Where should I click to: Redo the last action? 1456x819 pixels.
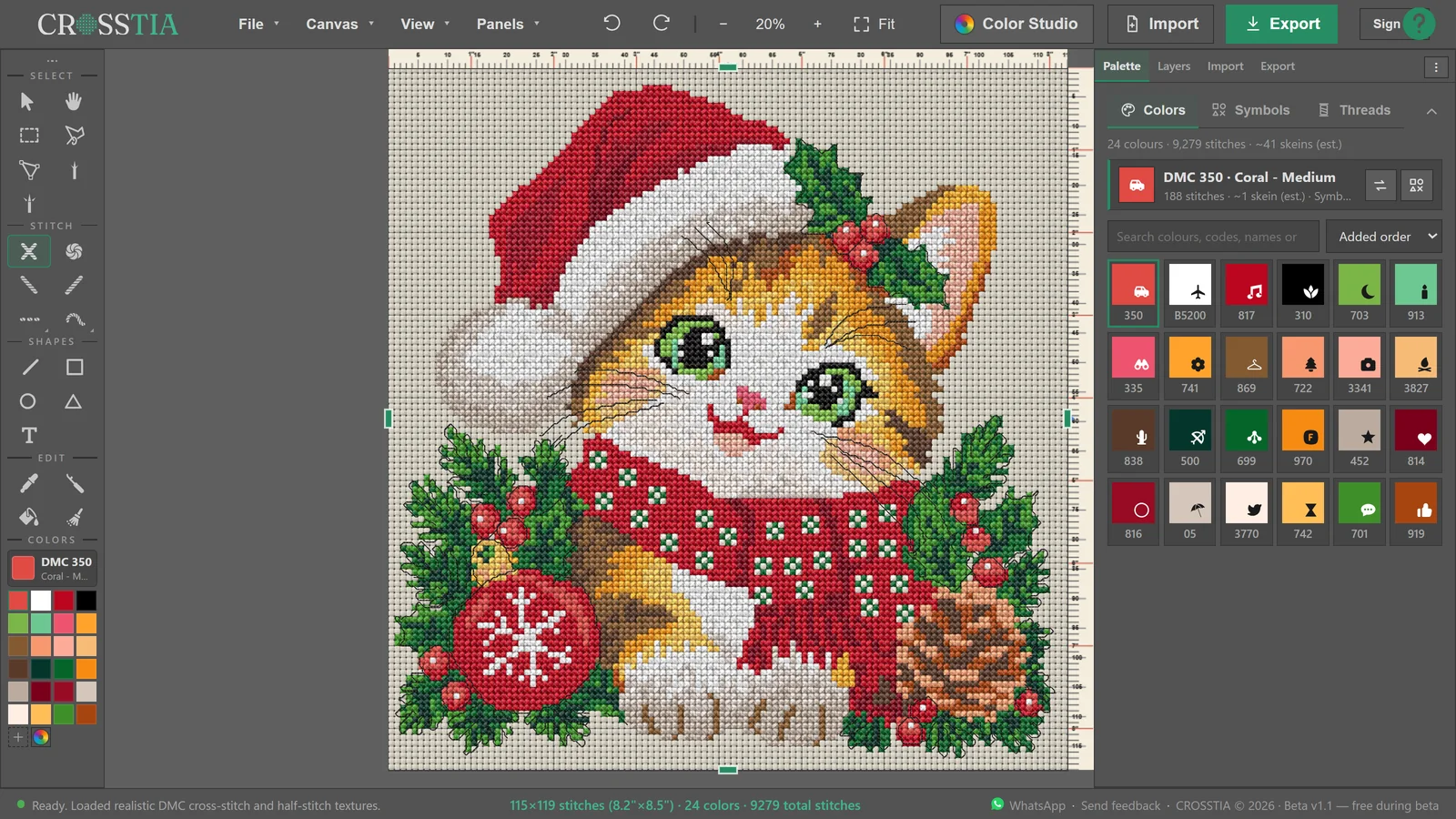coord(662,24)
